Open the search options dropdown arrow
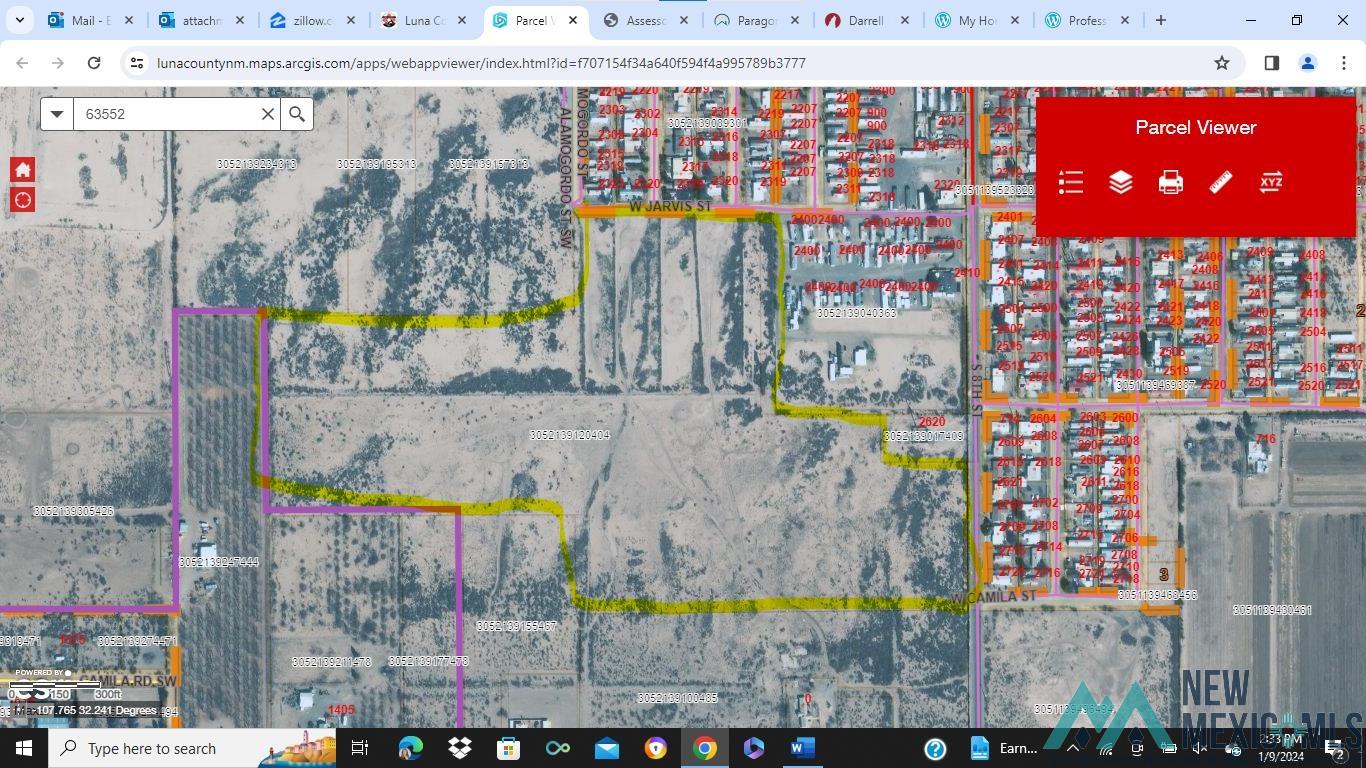This screenshot has height=768, width=1366. 57,114
